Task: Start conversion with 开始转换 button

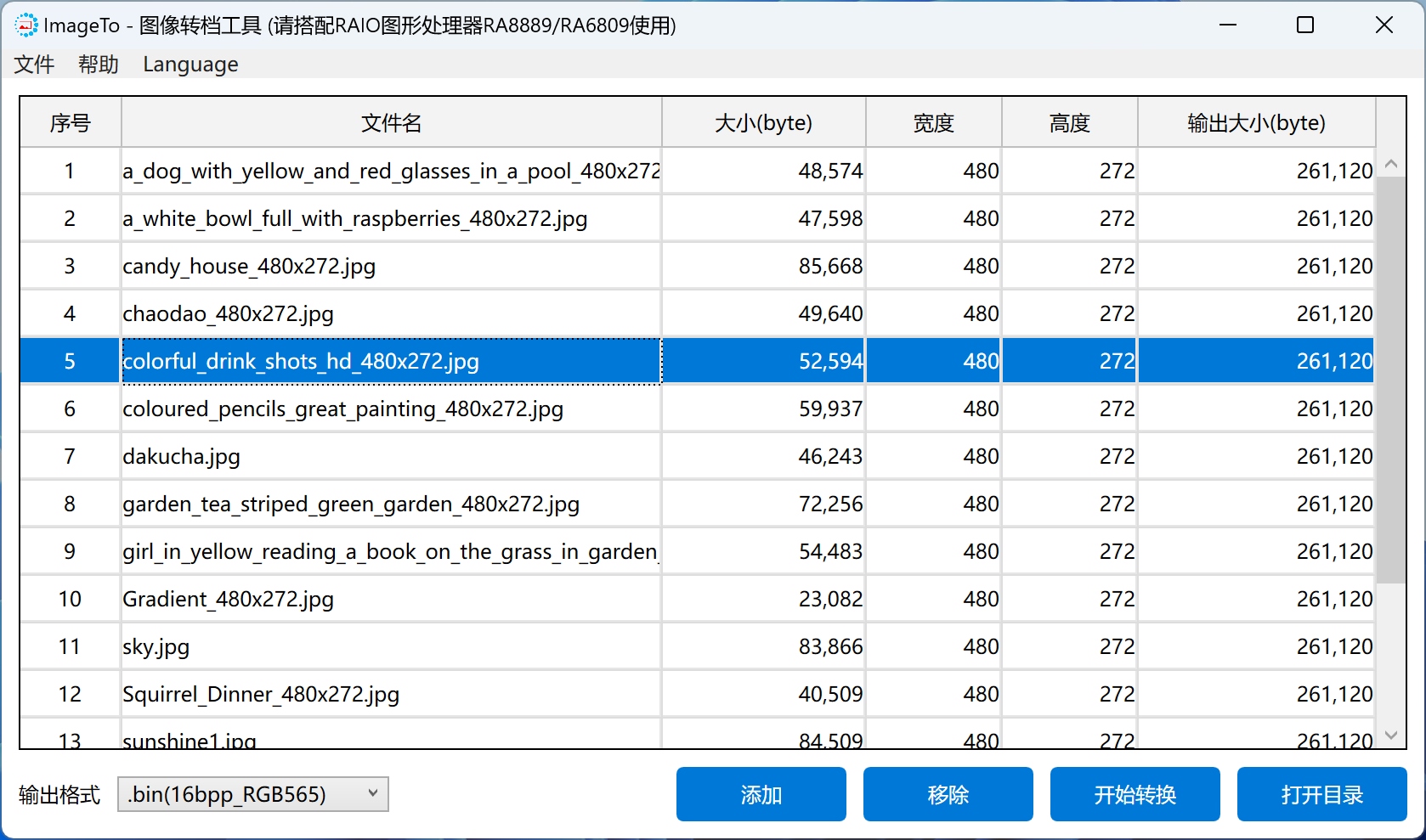Action: coord(1135,794)
